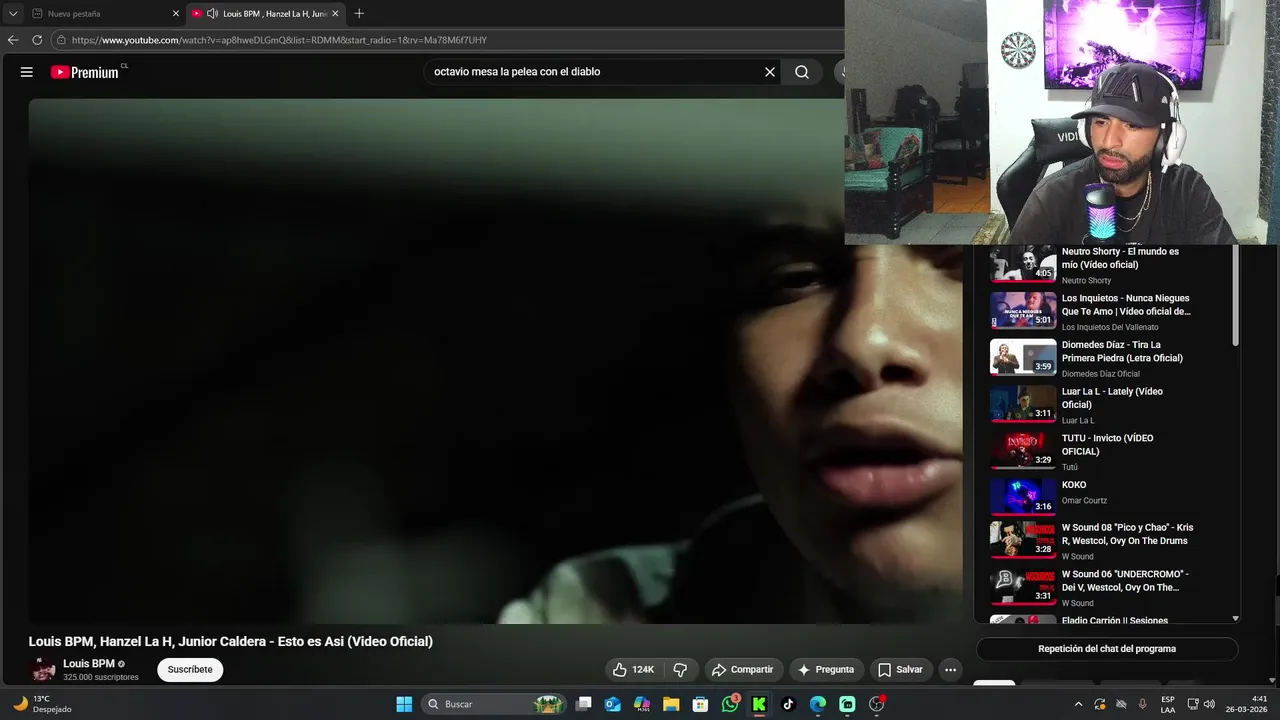Close the Nueva pestaña tab
The image size is (1280, 720).
pyautogui.click(x=176, y=14)
